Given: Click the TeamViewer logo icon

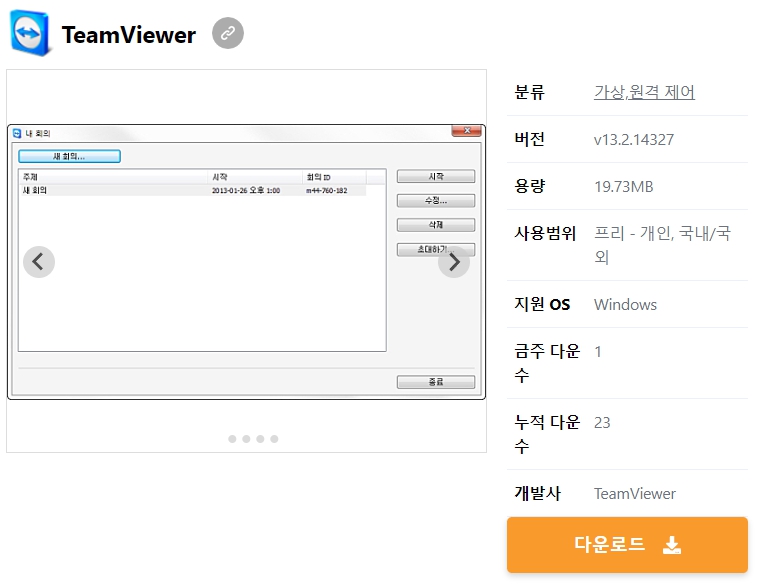Looking at the screenshot, I should coord(30,33).
